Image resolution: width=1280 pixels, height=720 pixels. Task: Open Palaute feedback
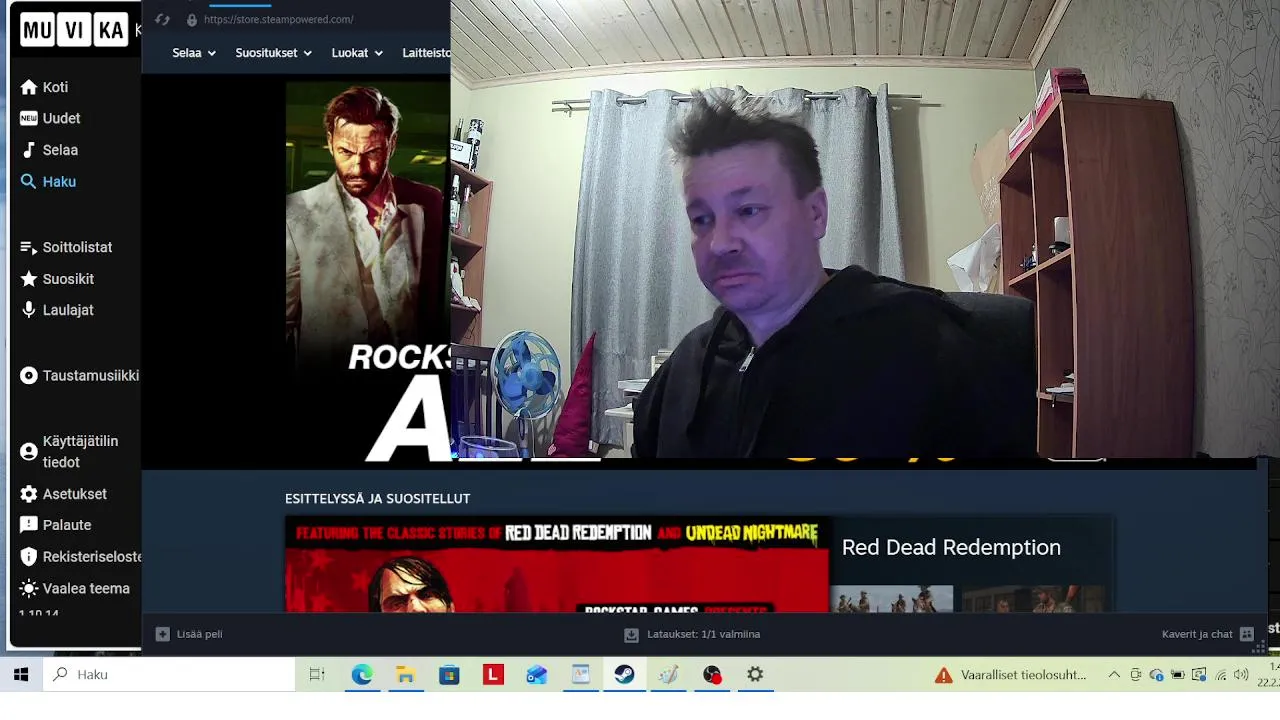[55, 525]
